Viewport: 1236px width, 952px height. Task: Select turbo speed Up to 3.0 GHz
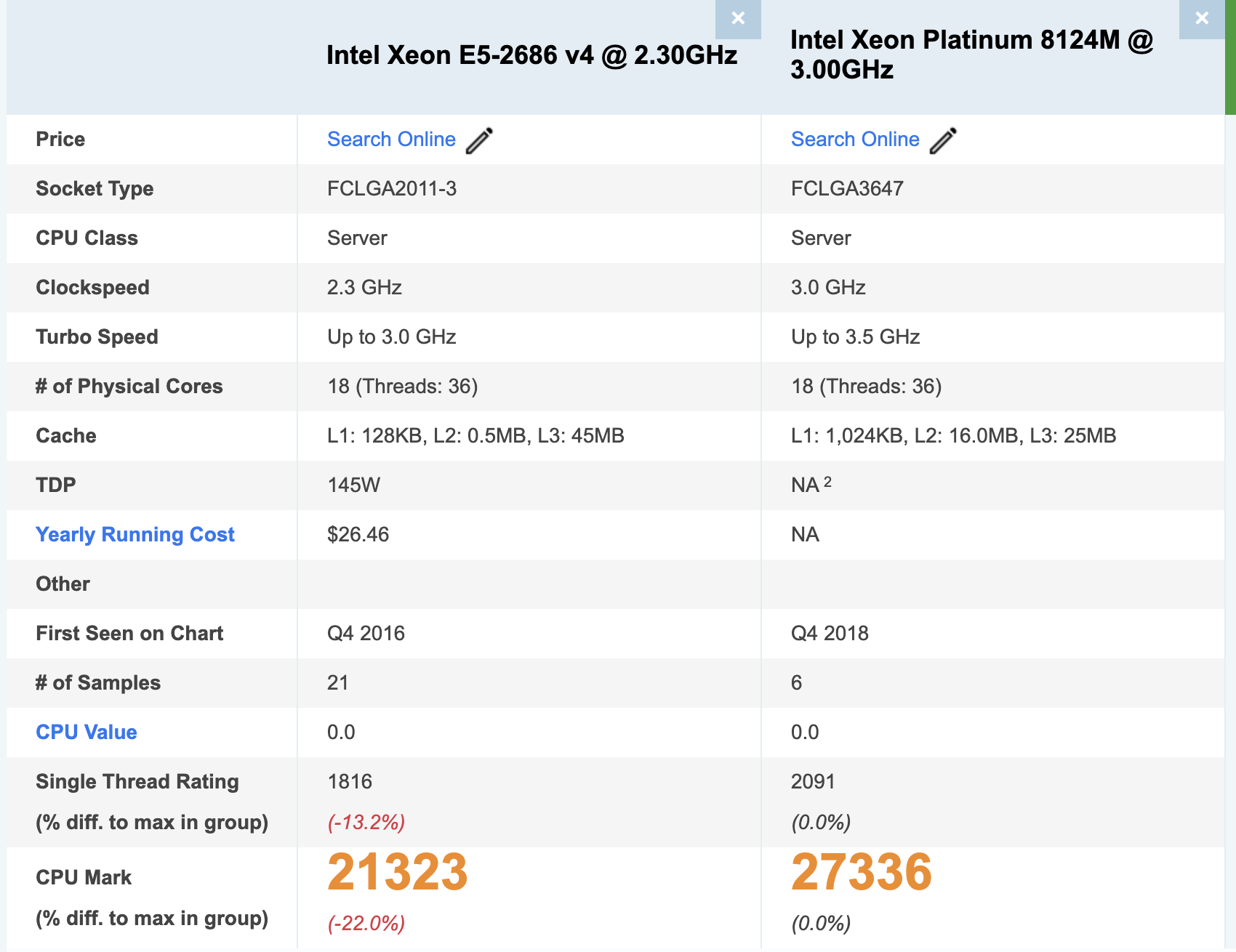click(392, 336)
